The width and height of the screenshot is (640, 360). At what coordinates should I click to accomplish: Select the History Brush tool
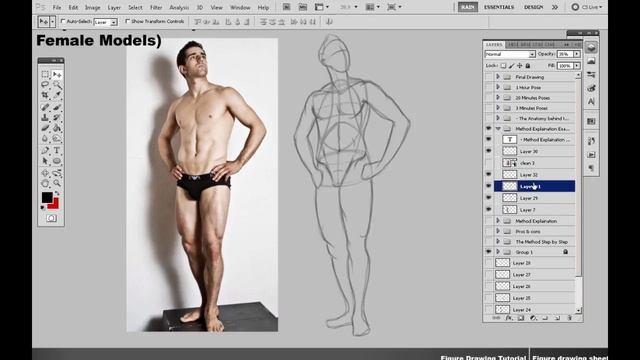click(57, 118)
